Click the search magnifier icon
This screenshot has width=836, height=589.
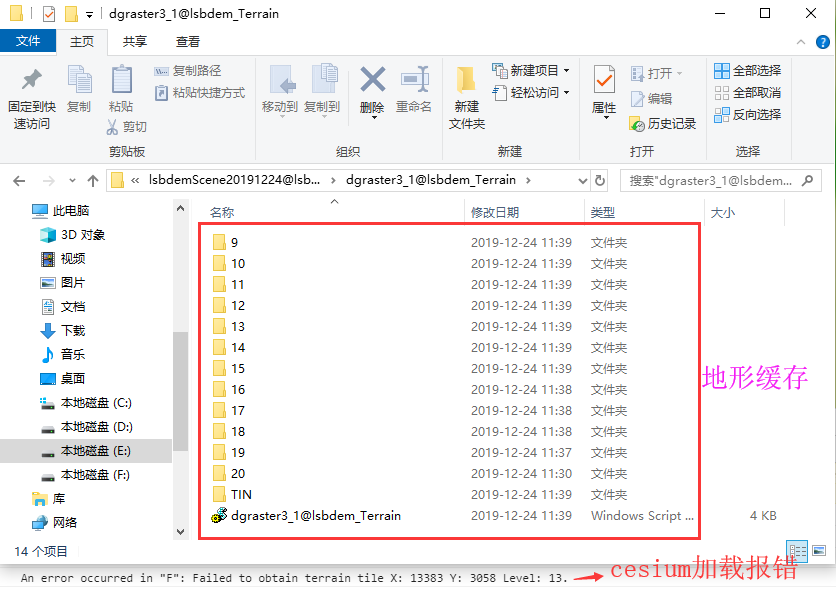point(808,181)
